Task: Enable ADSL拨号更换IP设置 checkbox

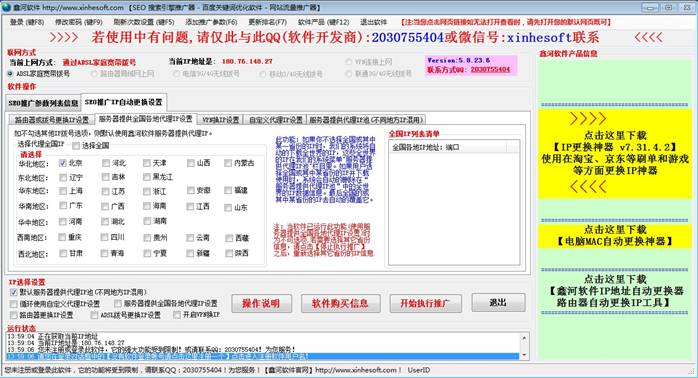Action: coord(94,315)
